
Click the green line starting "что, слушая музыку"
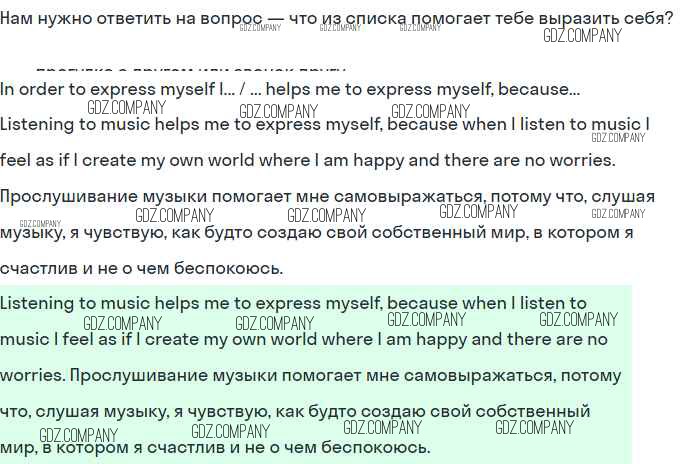pos(295,411)
